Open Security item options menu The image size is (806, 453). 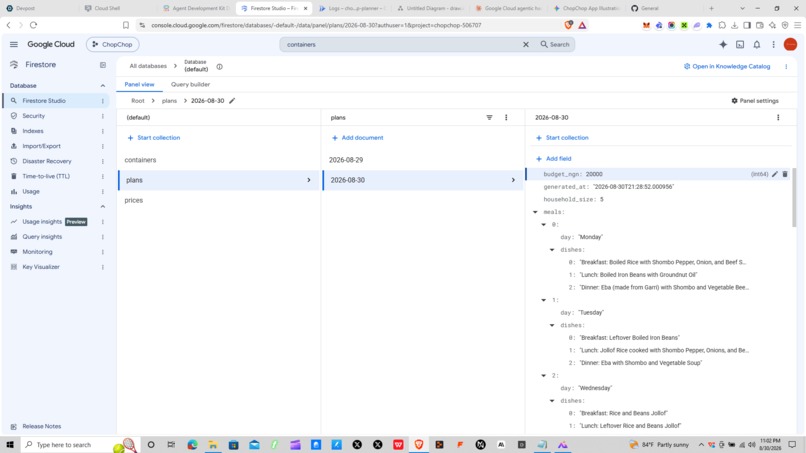pyautogui.click(x=103, y=116)
